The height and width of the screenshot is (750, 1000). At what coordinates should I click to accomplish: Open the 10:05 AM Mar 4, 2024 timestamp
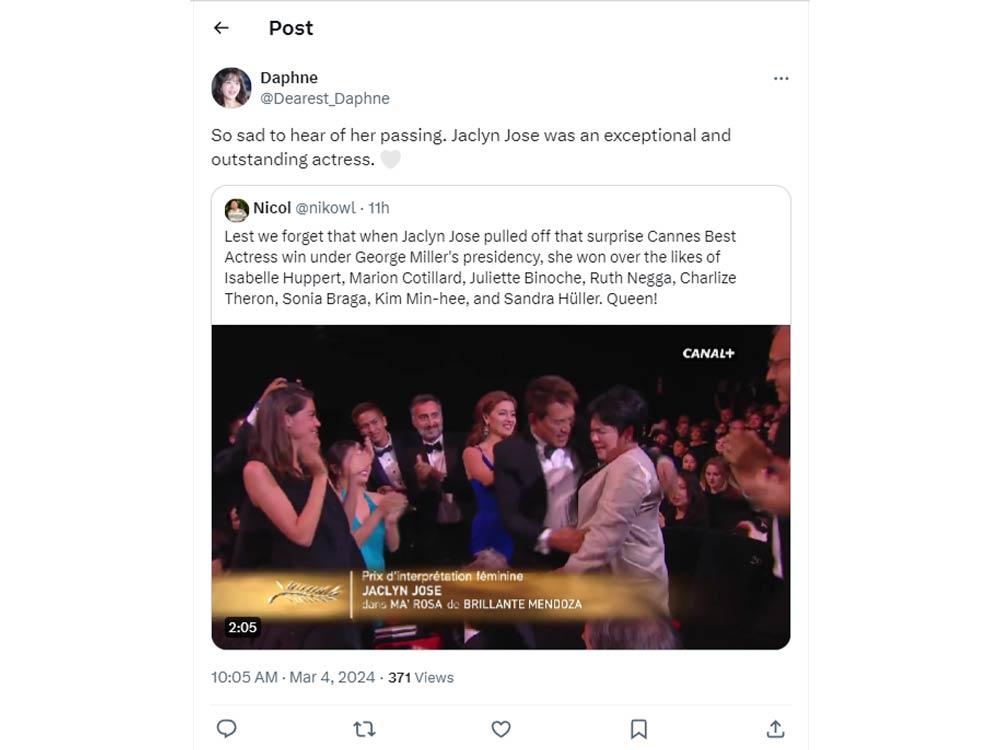point(293,677)
